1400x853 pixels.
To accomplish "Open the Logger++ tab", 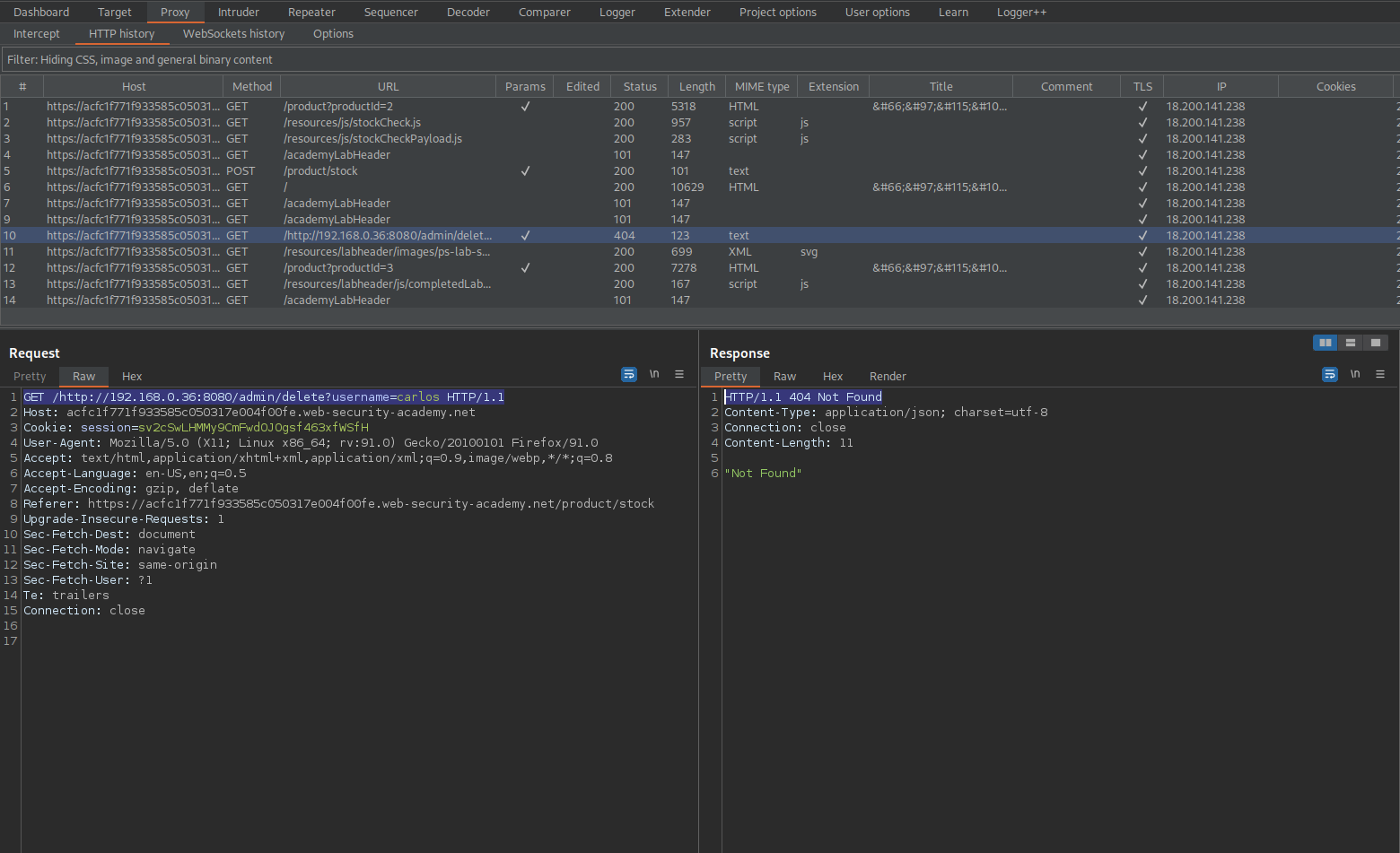I will point(1021,12).
